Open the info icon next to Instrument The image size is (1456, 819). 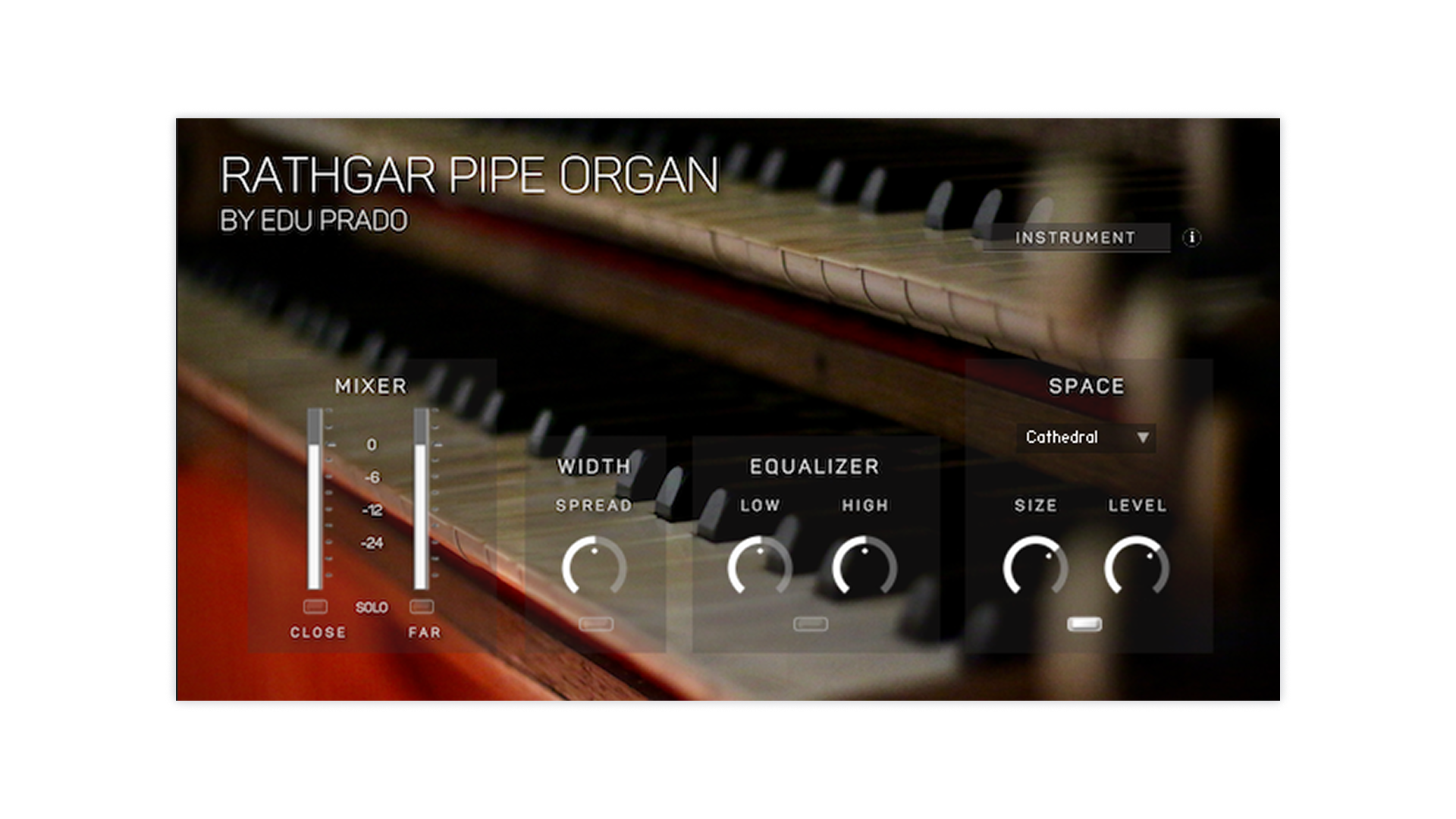click(x=1191, y=238)
